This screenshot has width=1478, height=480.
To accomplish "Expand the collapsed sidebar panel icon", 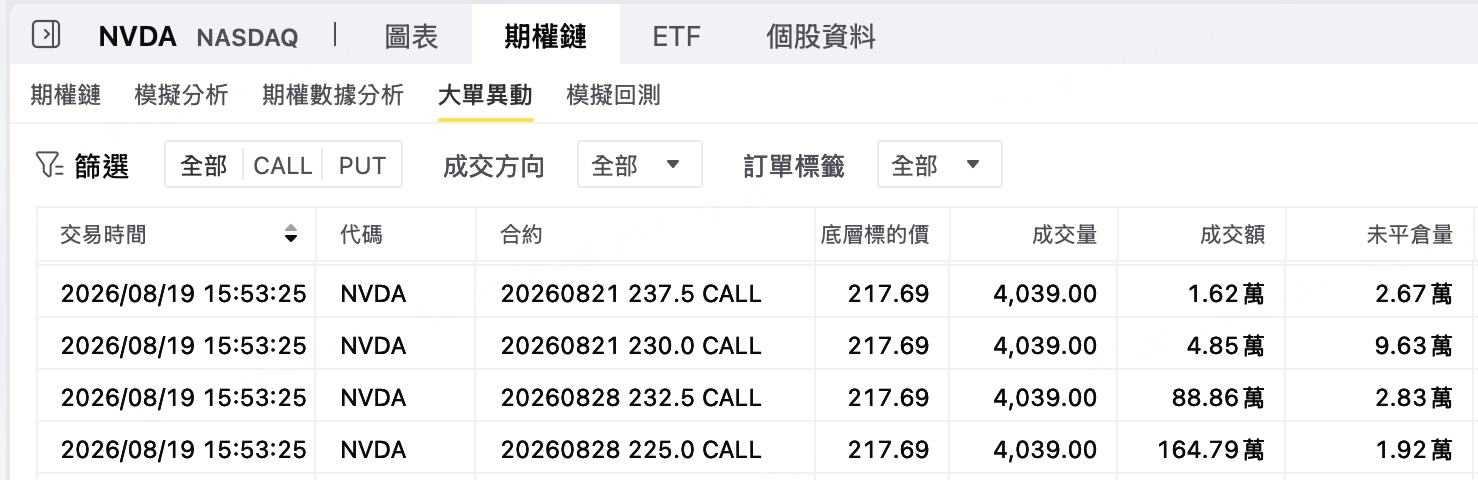I will [x=46, y=35].
